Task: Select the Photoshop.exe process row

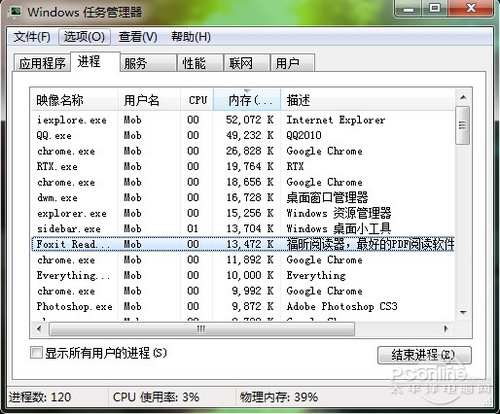Action: 243,306
